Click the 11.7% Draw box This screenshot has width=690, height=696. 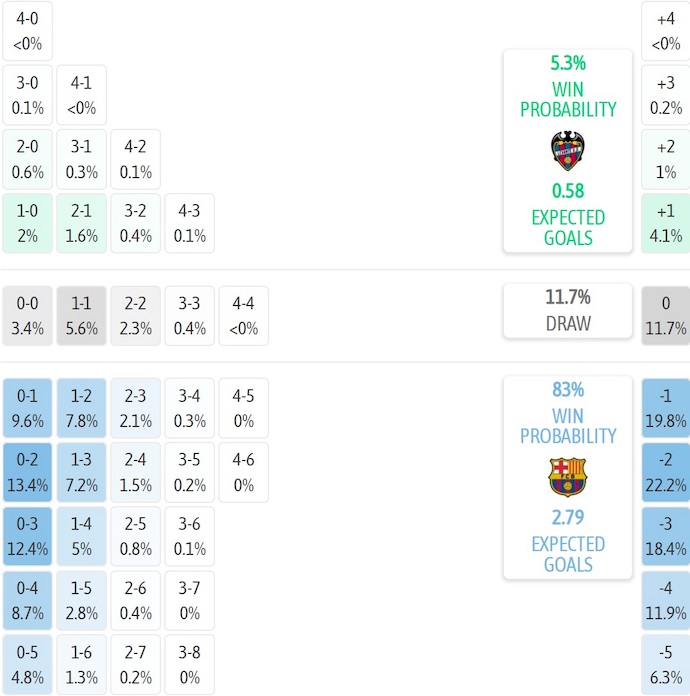click(567, 310)
